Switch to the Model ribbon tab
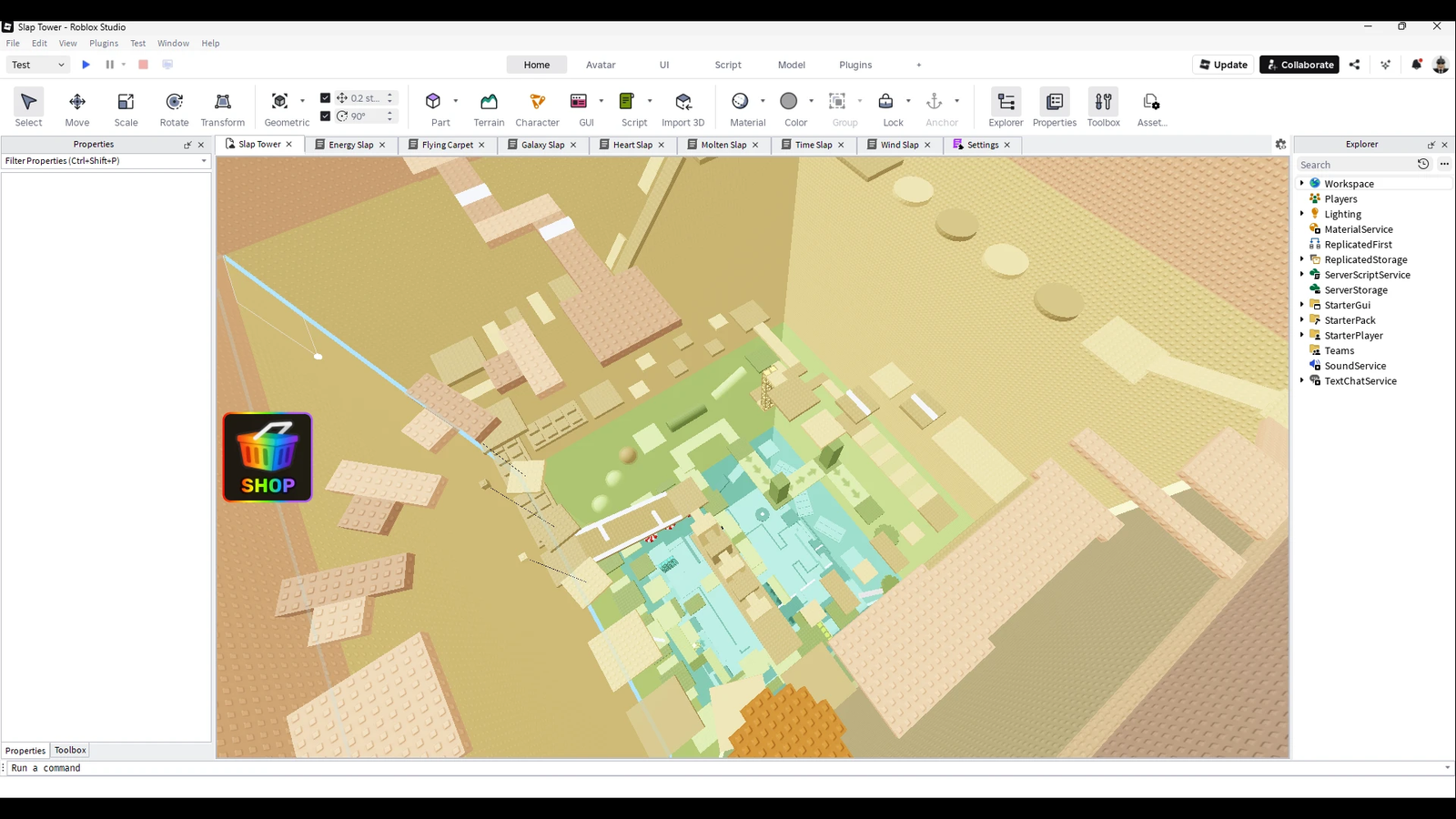Screen dimensions: 1456x819 click(792, 65)
